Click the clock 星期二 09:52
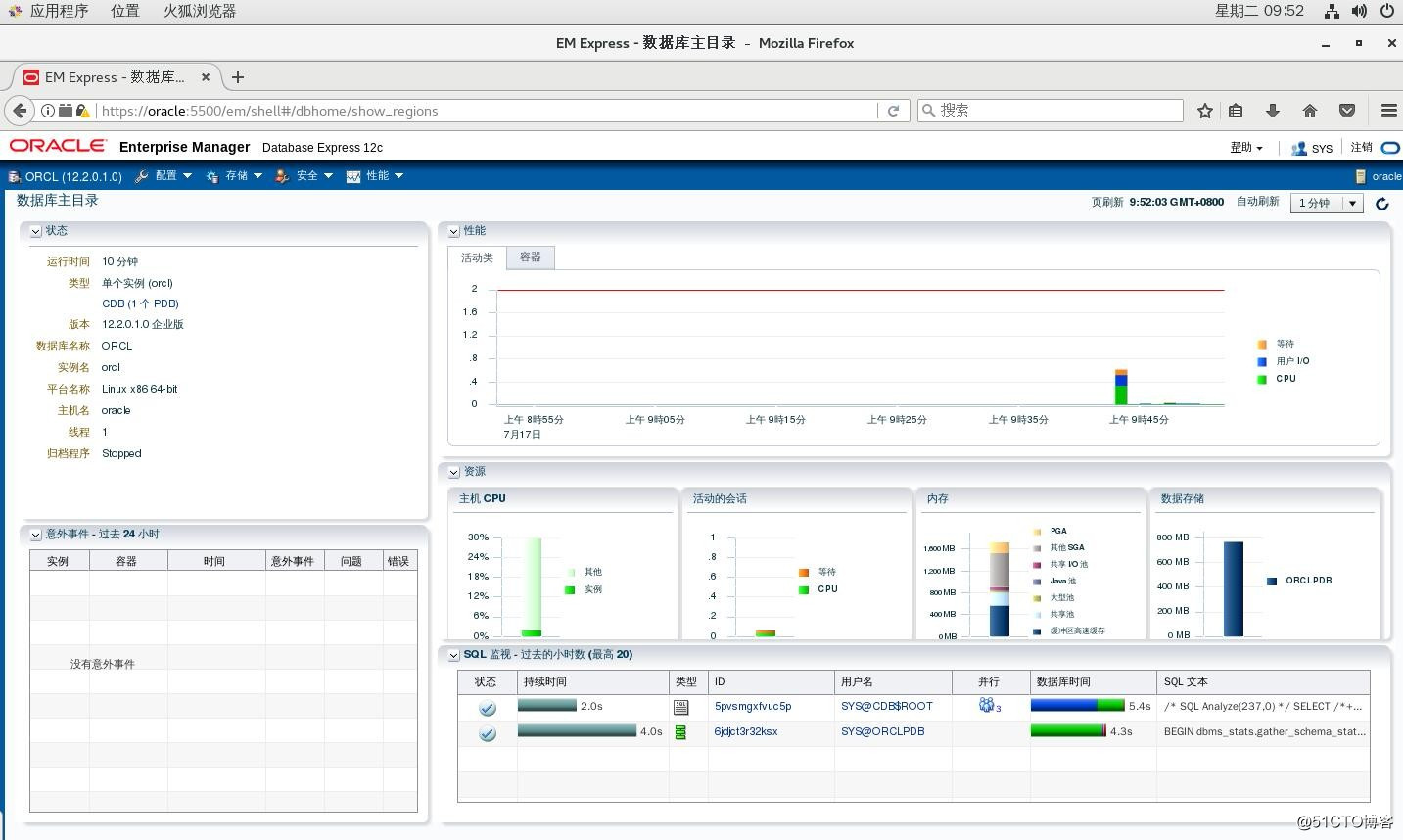Image resolution: width=1403 pixels, height=840 pixels. [1259, 11]
